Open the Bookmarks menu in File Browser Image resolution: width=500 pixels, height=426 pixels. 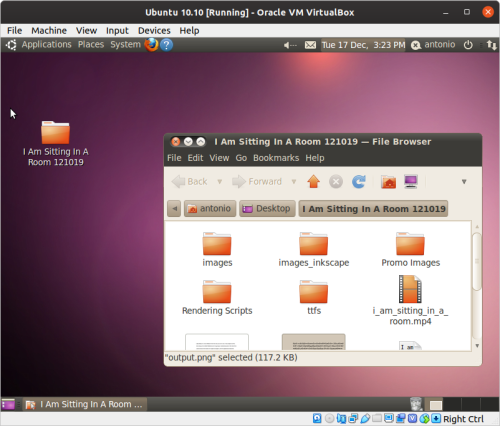tap(276, 158)
